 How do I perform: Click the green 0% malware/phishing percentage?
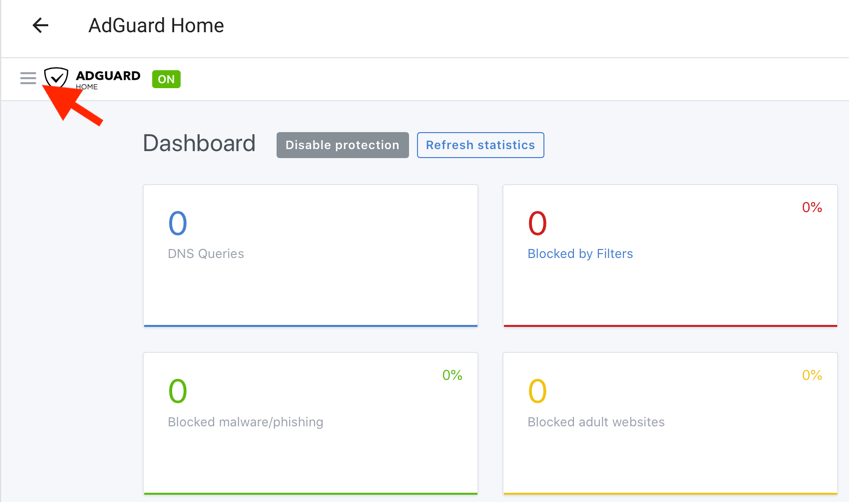pyautogui.click(x=452, y=375)
